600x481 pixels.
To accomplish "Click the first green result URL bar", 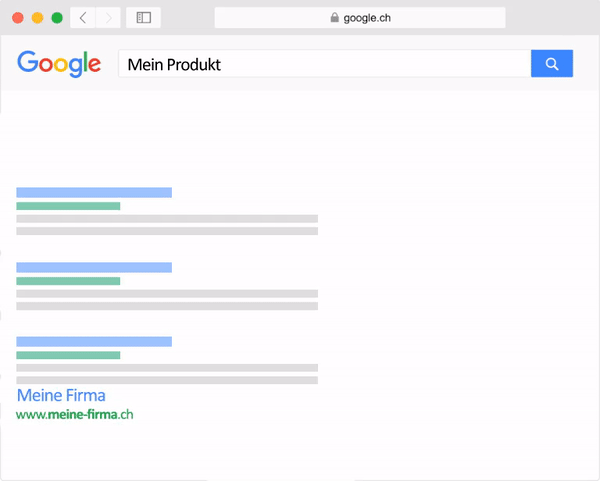I will (68, 206).
